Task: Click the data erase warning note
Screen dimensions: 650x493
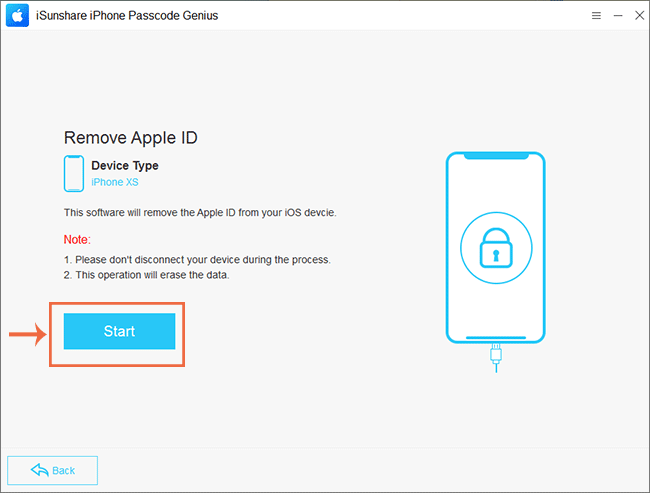Action: coord(146,275)
